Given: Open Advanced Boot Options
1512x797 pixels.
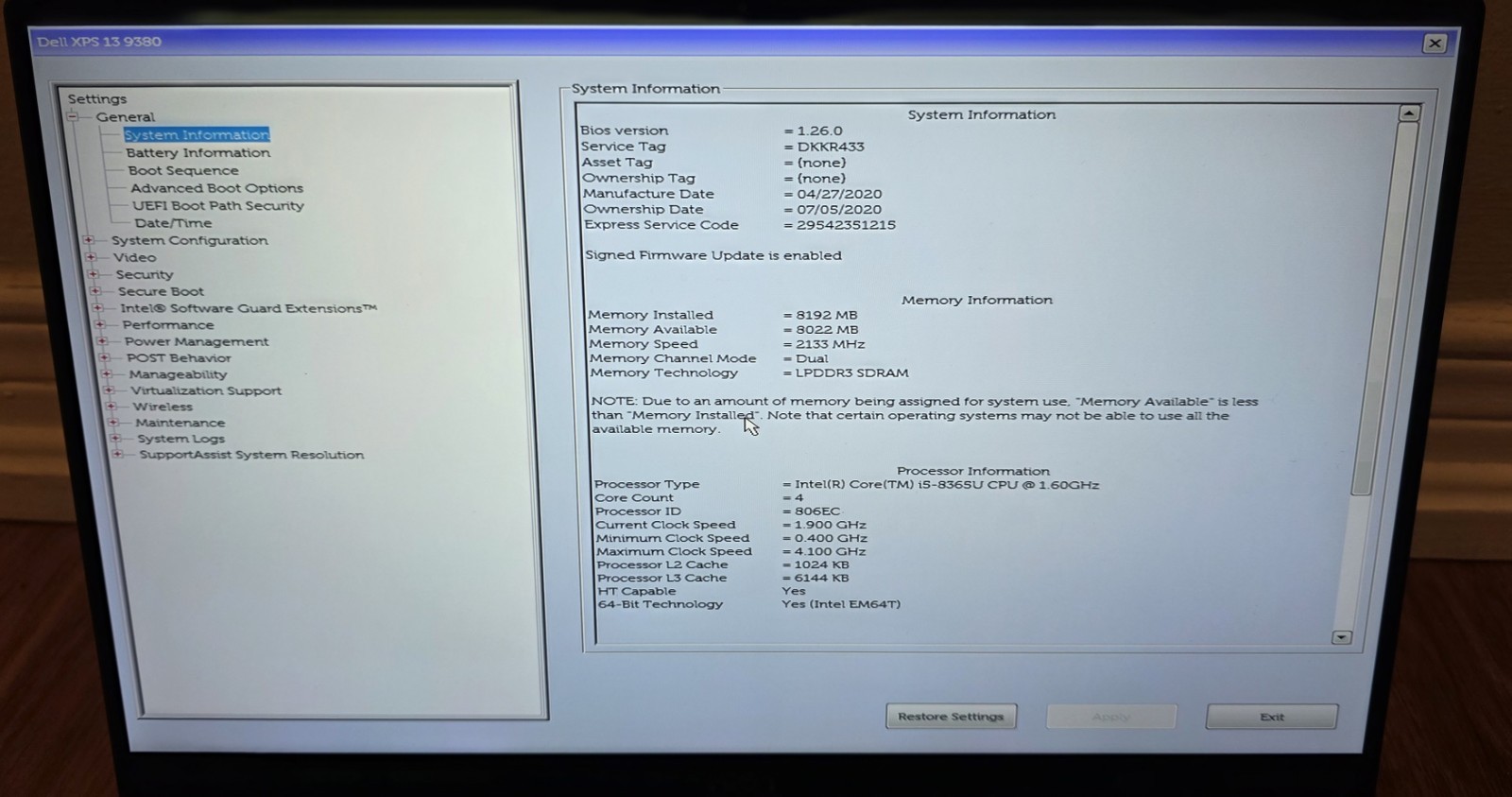Looking at the screenshot, I should (216, 188).
